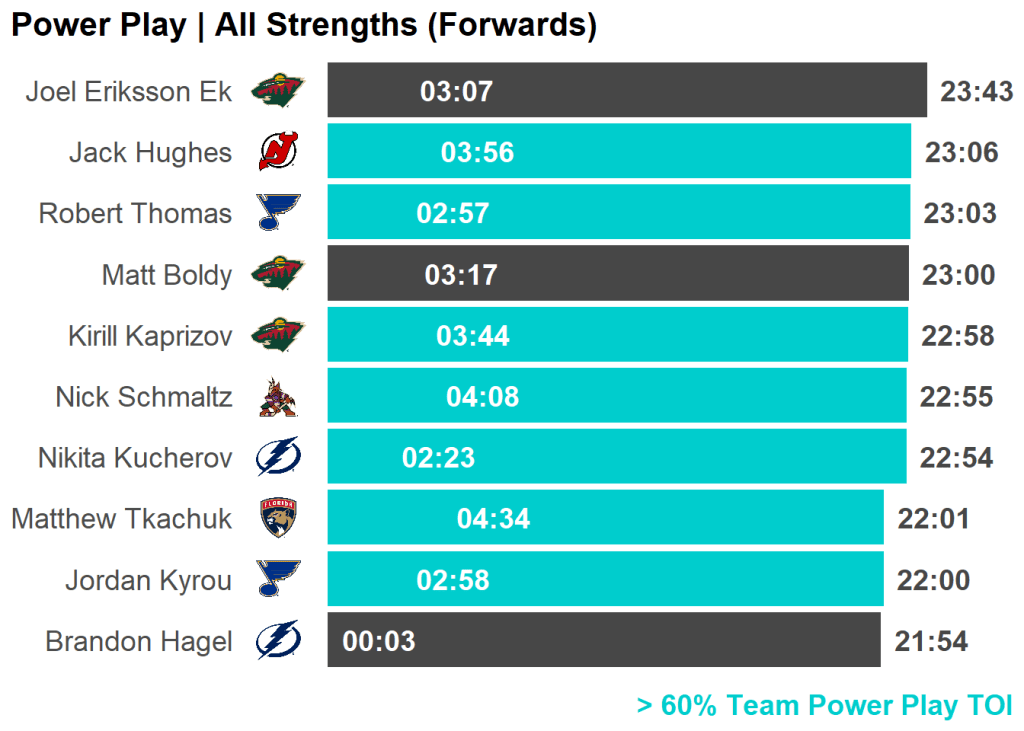Click the Lightning logo beside Nikita Kucherov
Screen dimensions: 1024x731
click(x=277, y=458)
